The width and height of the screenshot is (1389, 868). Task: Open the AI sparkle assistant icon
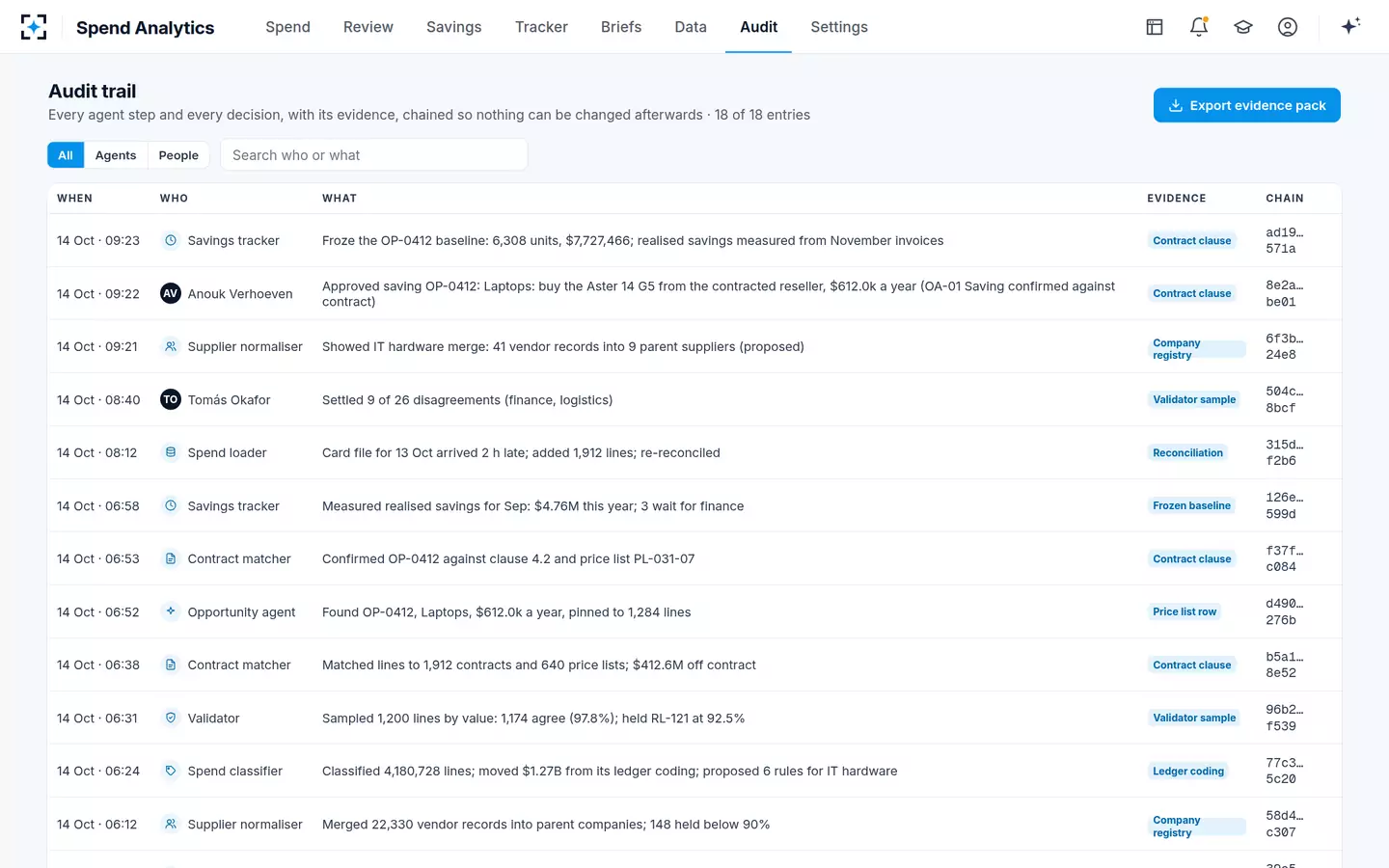[1350, 26]
